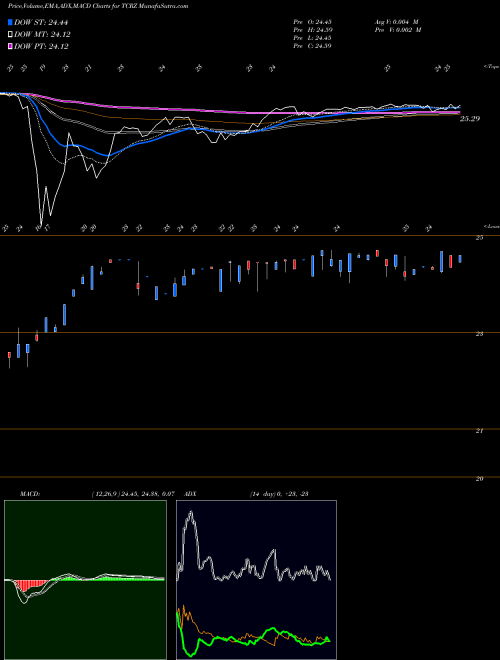This screenshot has height=660, width=500.
Task: Open the green MACD histogram panel
Action: (x=85, y=580)
